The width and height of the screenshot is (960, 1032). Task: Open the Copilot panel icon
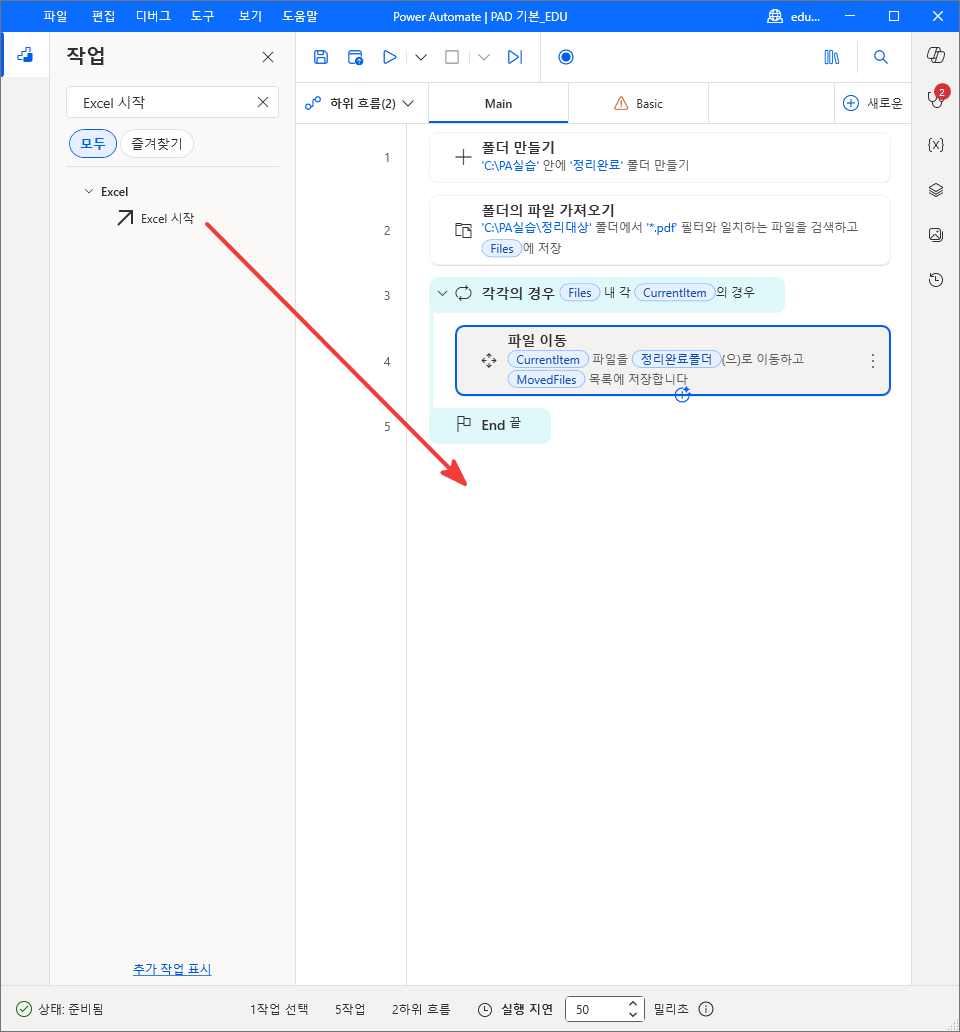(x=936, y=55)
